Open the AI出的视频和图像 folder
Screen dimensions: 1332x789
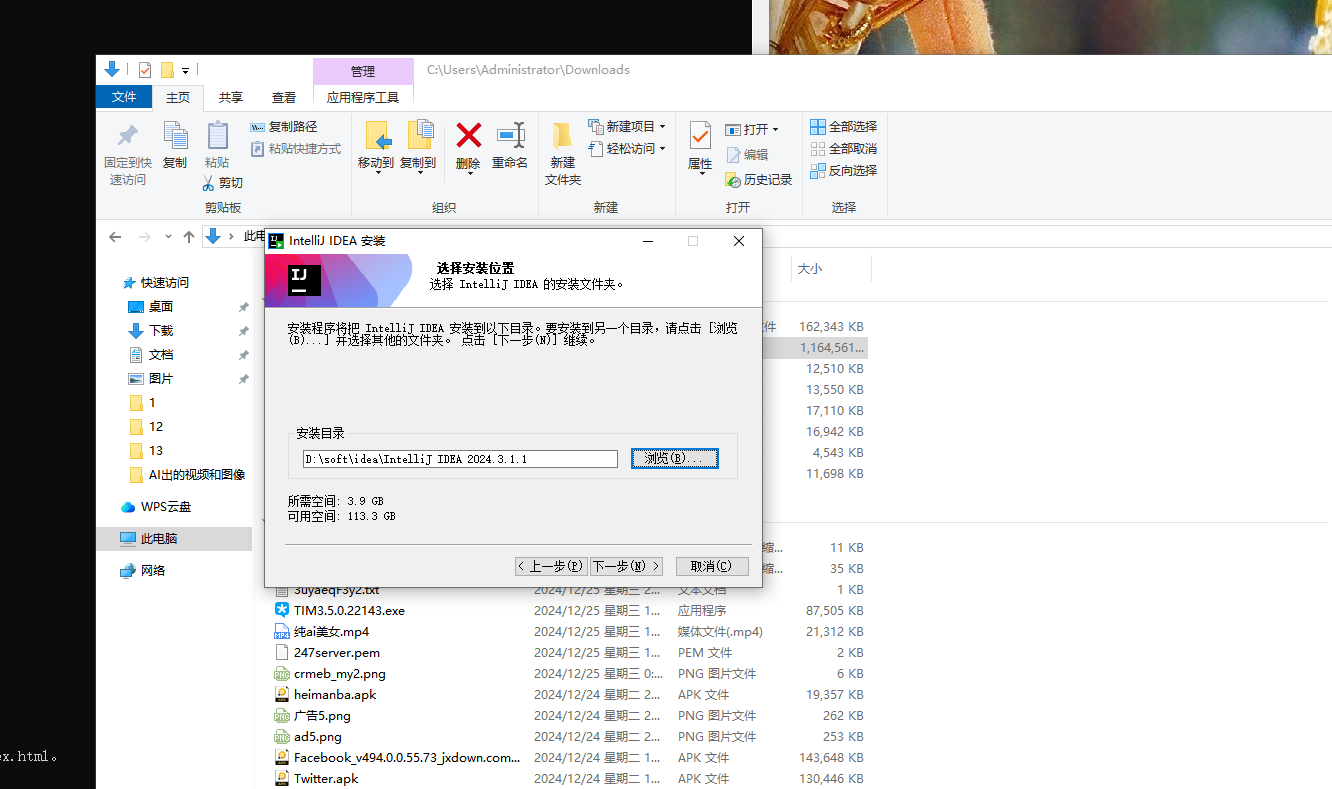(x=187, y=475)
